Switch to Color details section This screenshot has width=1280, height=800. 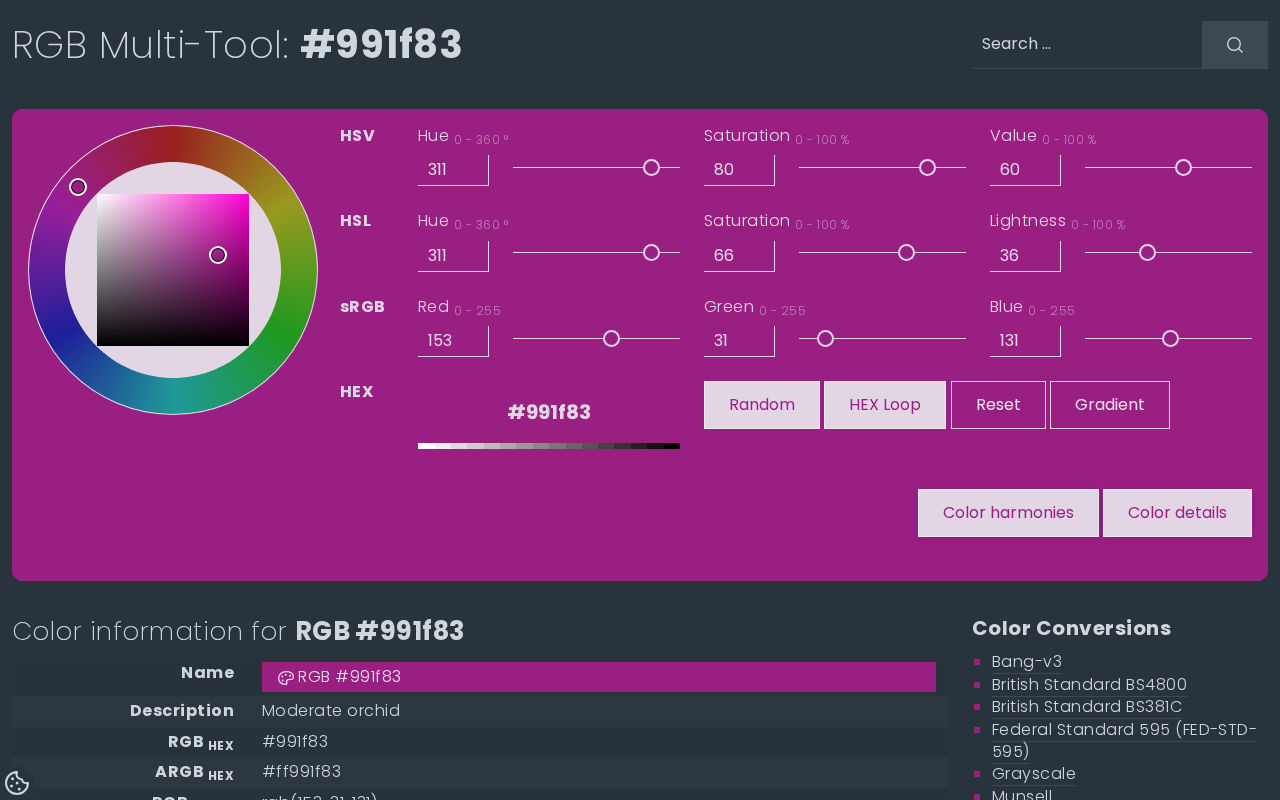(x=1176, y=513)
